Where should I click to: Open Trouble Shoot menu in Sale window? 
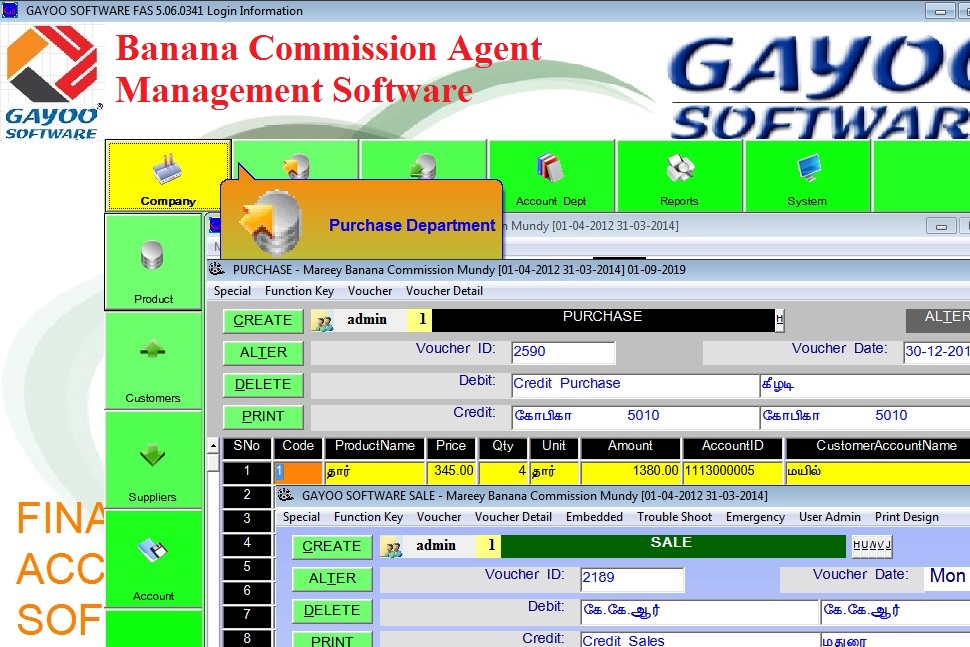(674, 517)
